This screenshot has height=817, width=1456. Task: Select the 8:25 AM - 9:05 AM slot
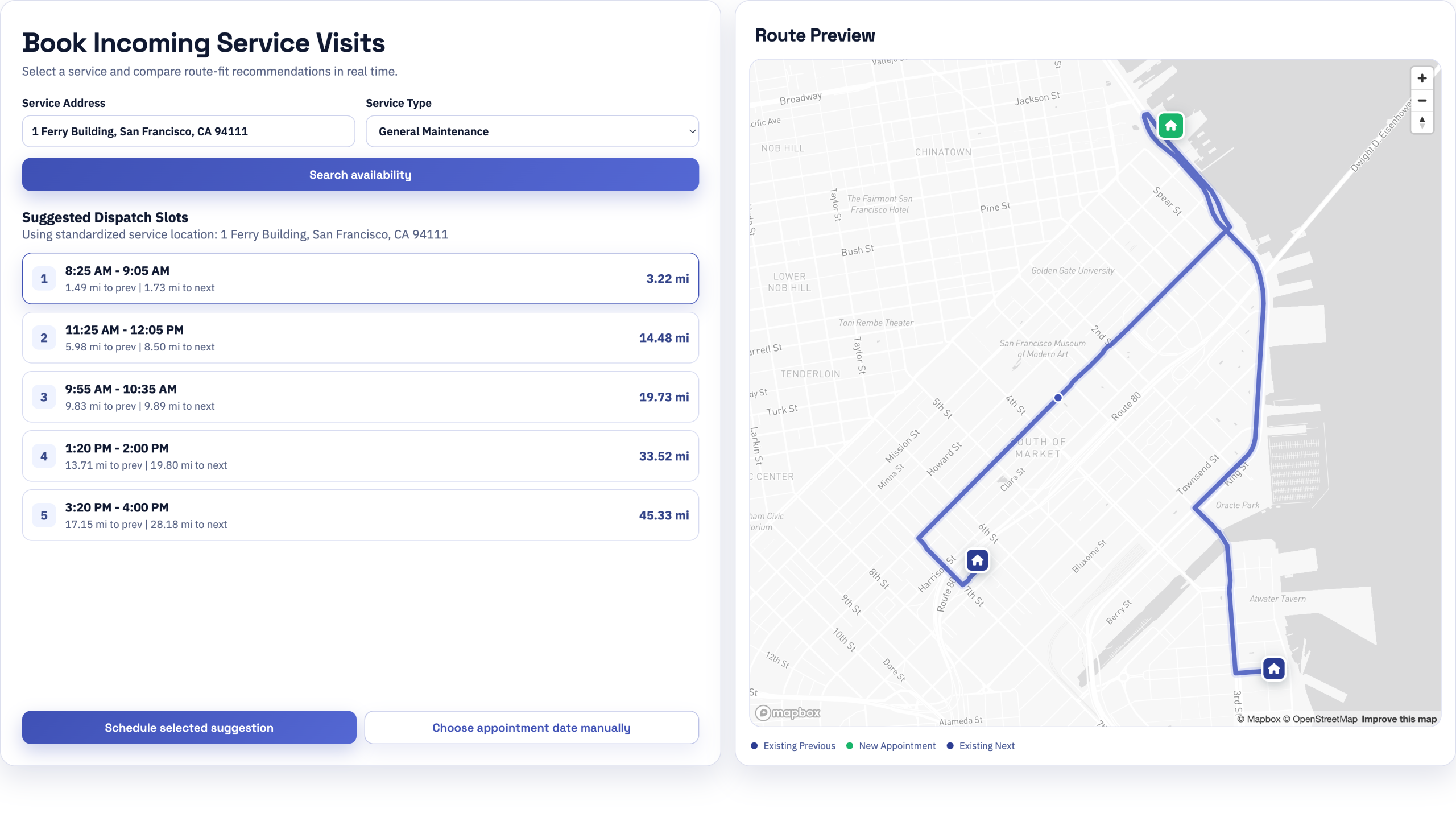[x=360, y=279]
